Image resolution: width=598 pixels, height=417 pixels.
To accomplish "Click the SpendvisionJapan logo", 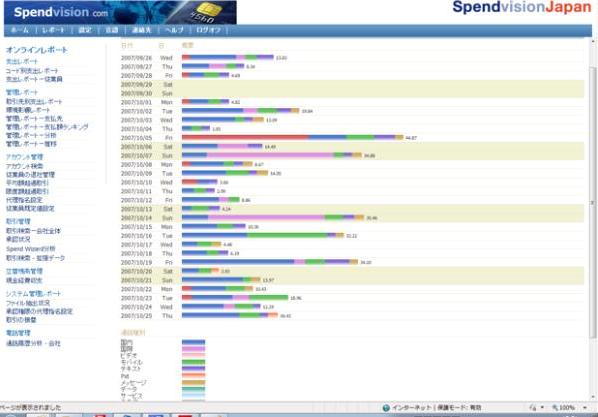I will (x=522, y=7).
